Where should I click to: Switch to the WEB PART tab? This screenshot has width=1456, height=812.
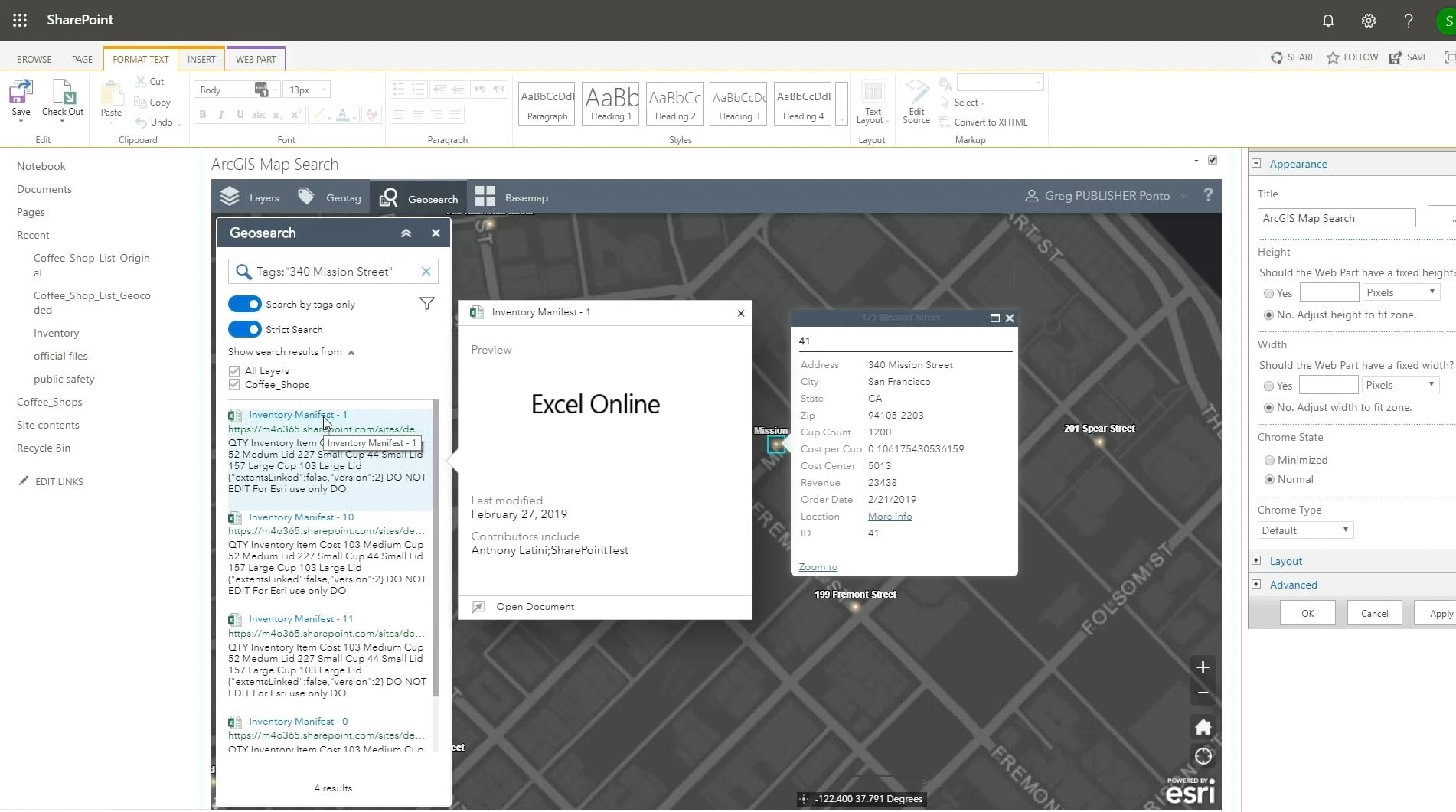click(x=256, y=59)
